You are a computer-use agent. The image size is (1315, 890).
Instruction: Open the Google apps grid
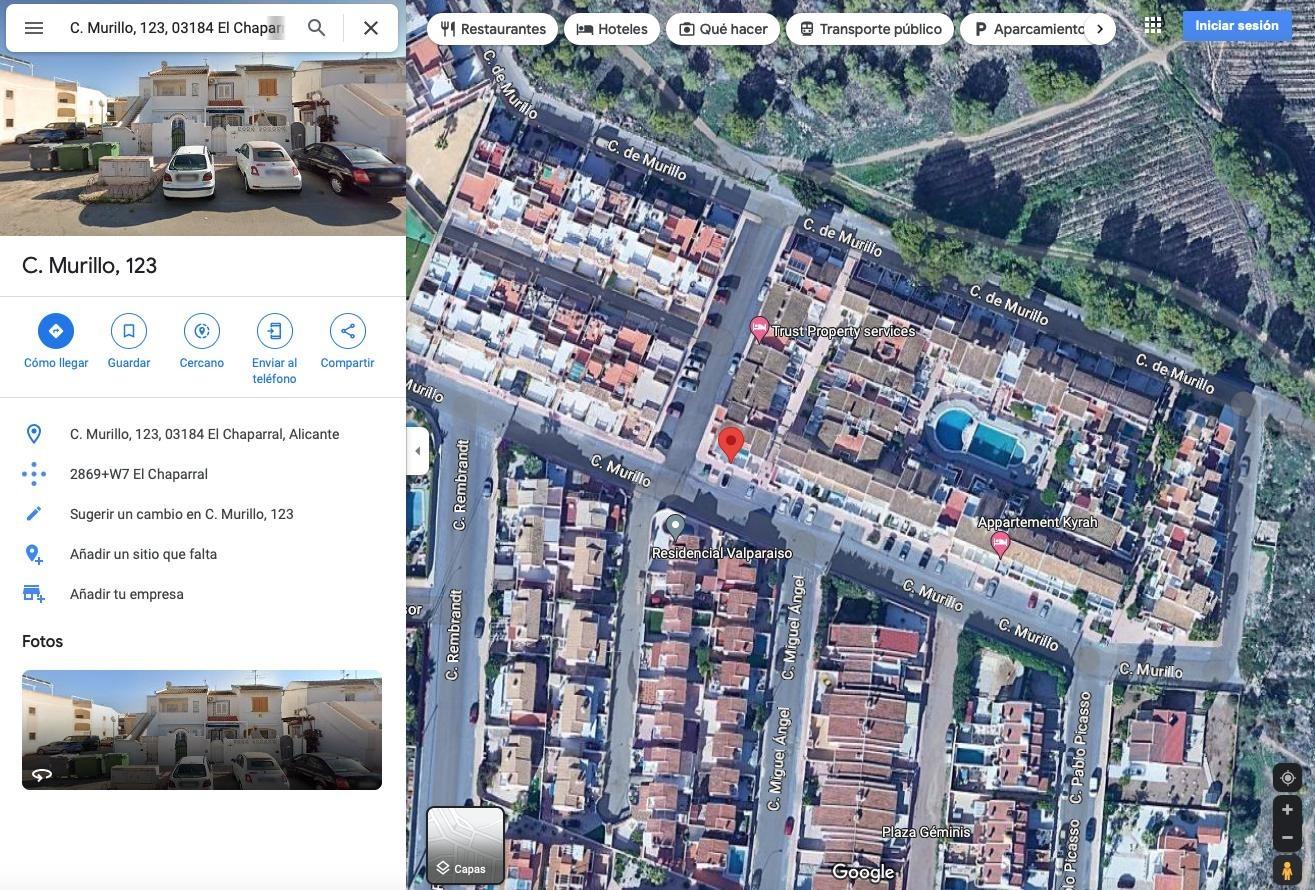pyautogui.click(x=1153, y=25)
